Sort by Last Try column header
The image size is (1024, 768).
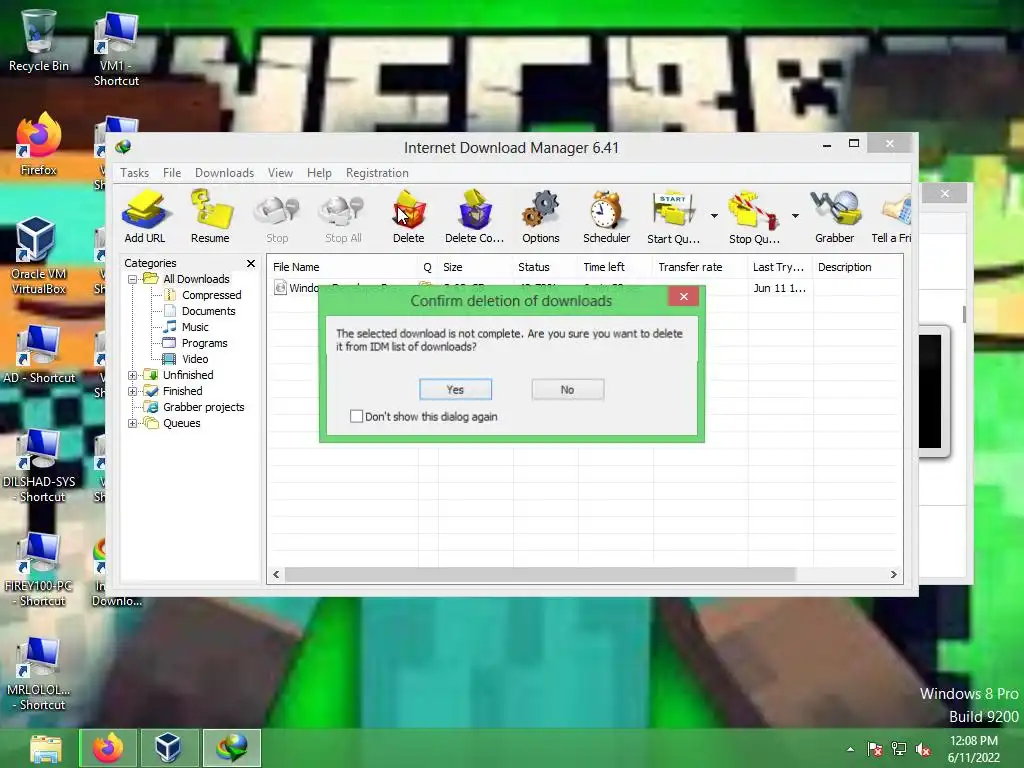click(780, 267)
